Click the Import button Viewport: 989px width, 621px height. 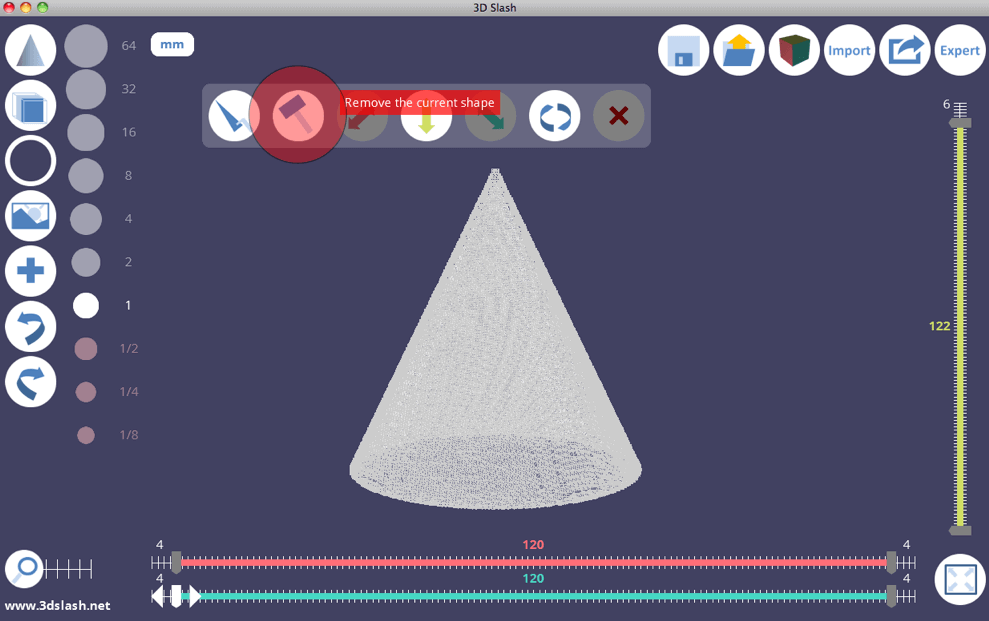tap(849, 51)
